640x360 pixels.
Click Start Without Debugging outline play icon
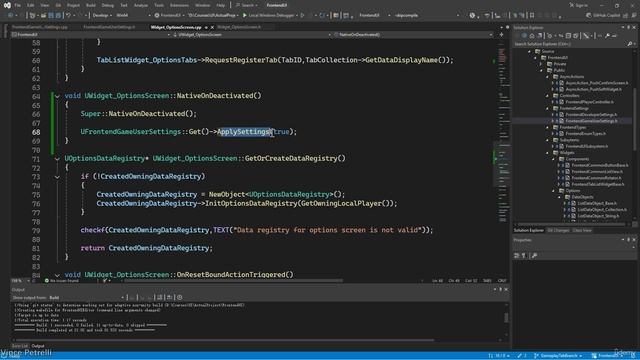(302, 15)
